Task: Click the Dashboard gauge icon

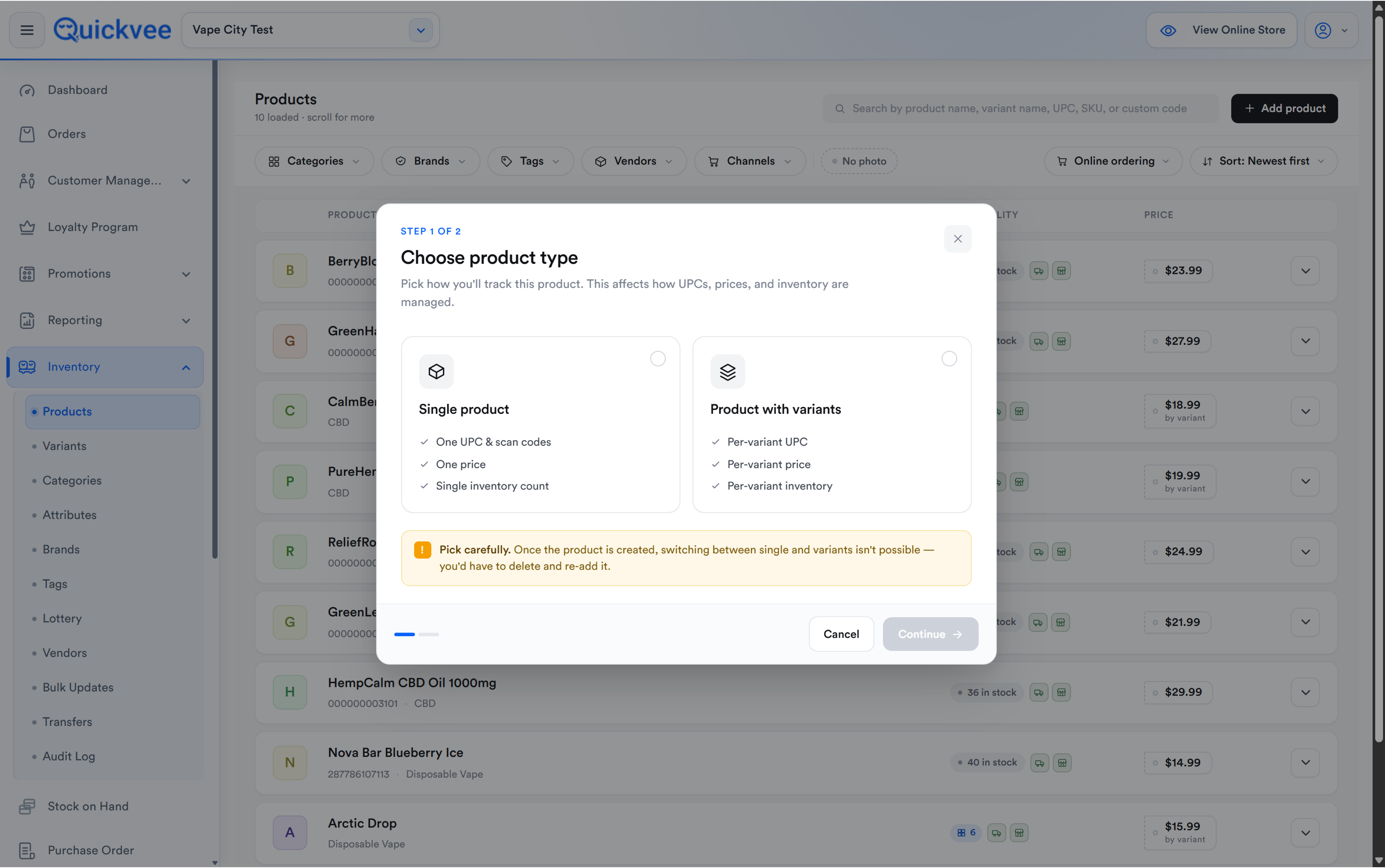Action: 27,91
